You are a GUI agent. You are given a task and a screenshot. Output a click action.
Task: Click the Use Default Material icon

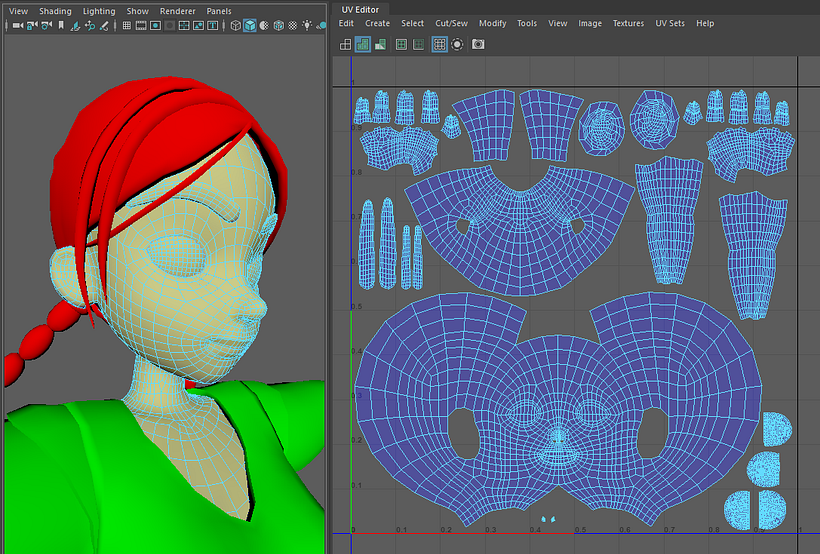(264, 25)
